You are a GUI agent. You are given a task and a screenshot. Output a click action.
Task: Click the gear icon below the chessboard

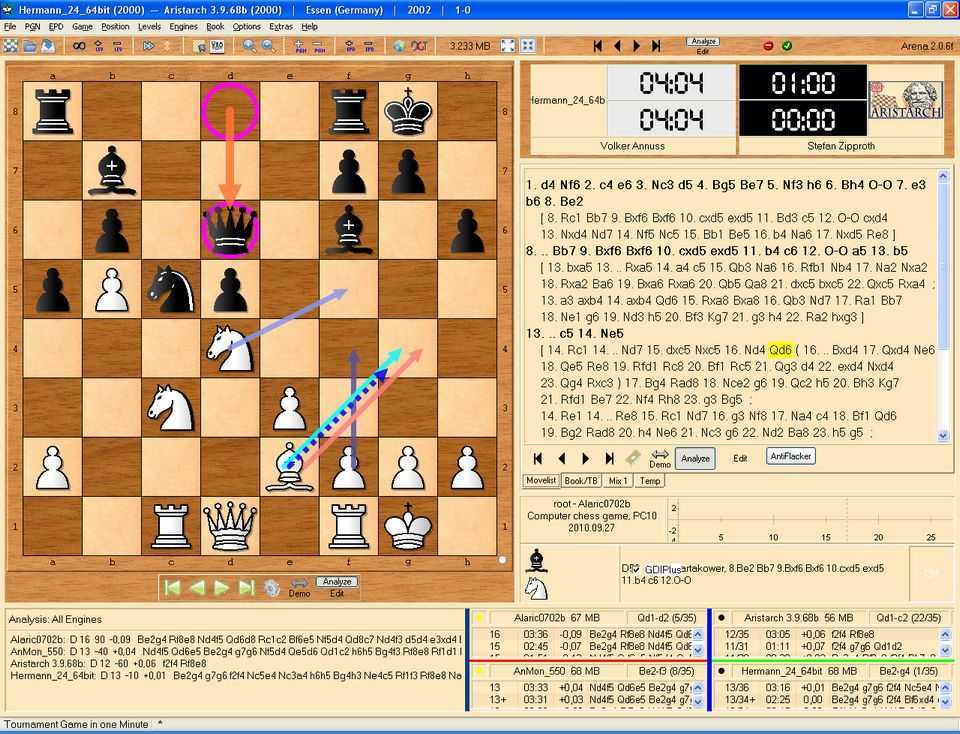271,588
